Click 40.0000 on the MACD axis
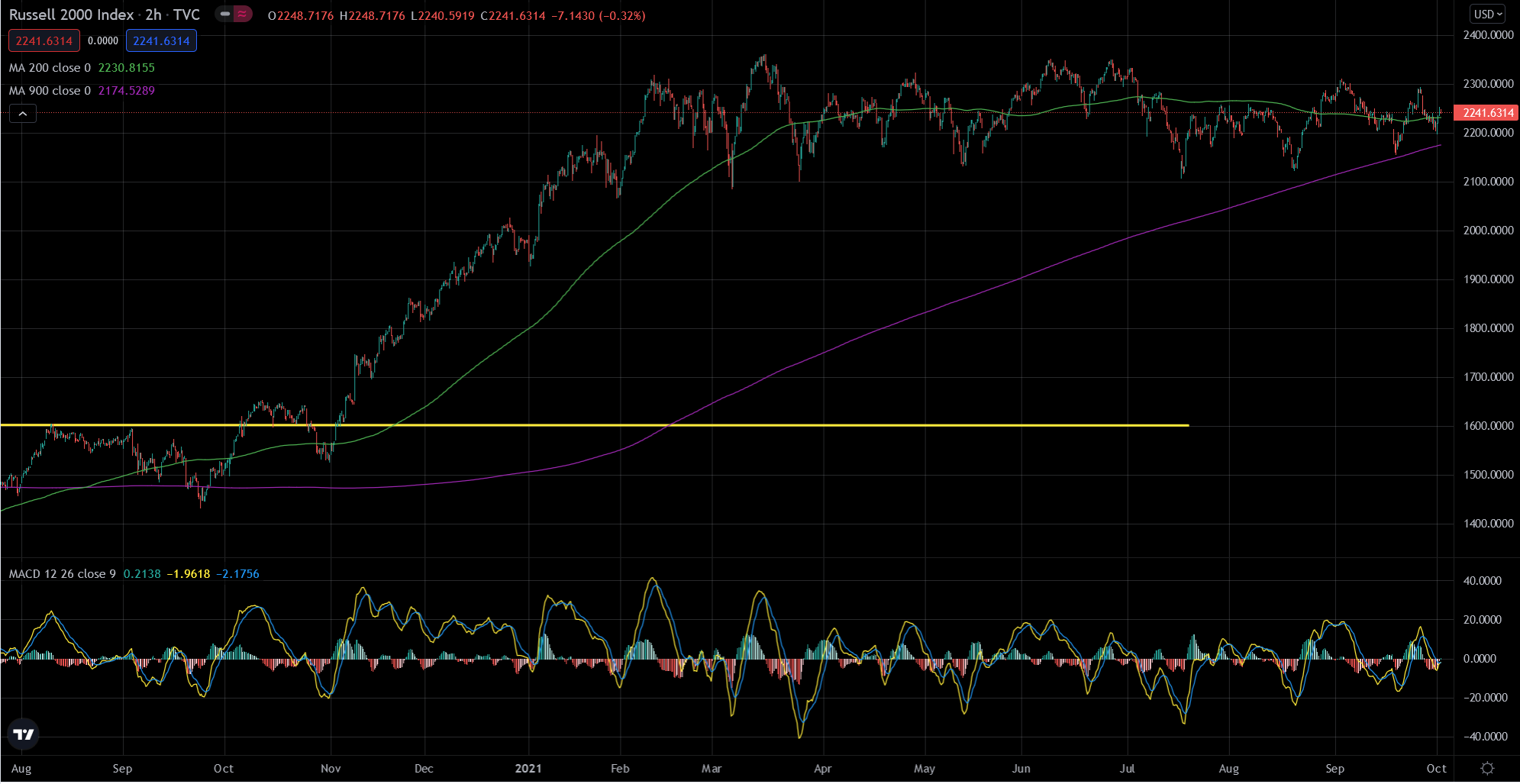 click(1482, 581)
